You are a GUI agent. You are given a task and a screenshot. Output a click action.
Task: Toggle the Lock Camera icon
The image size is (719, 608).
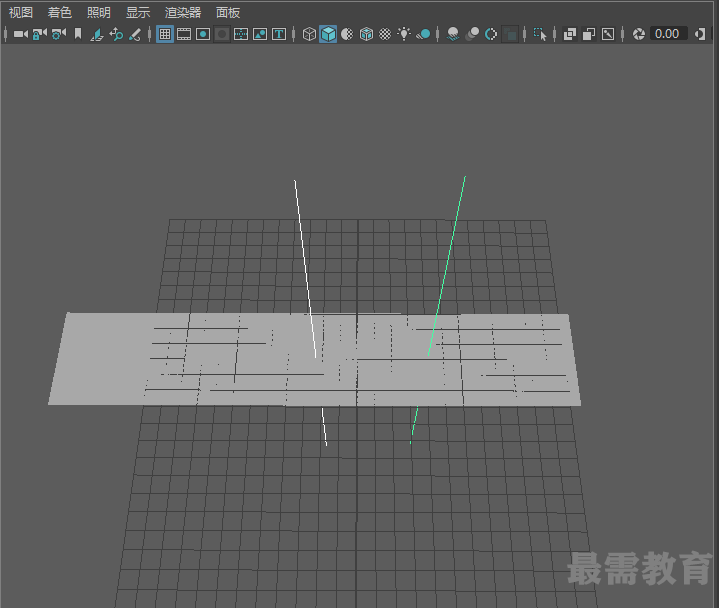click(x=40, y=34)
